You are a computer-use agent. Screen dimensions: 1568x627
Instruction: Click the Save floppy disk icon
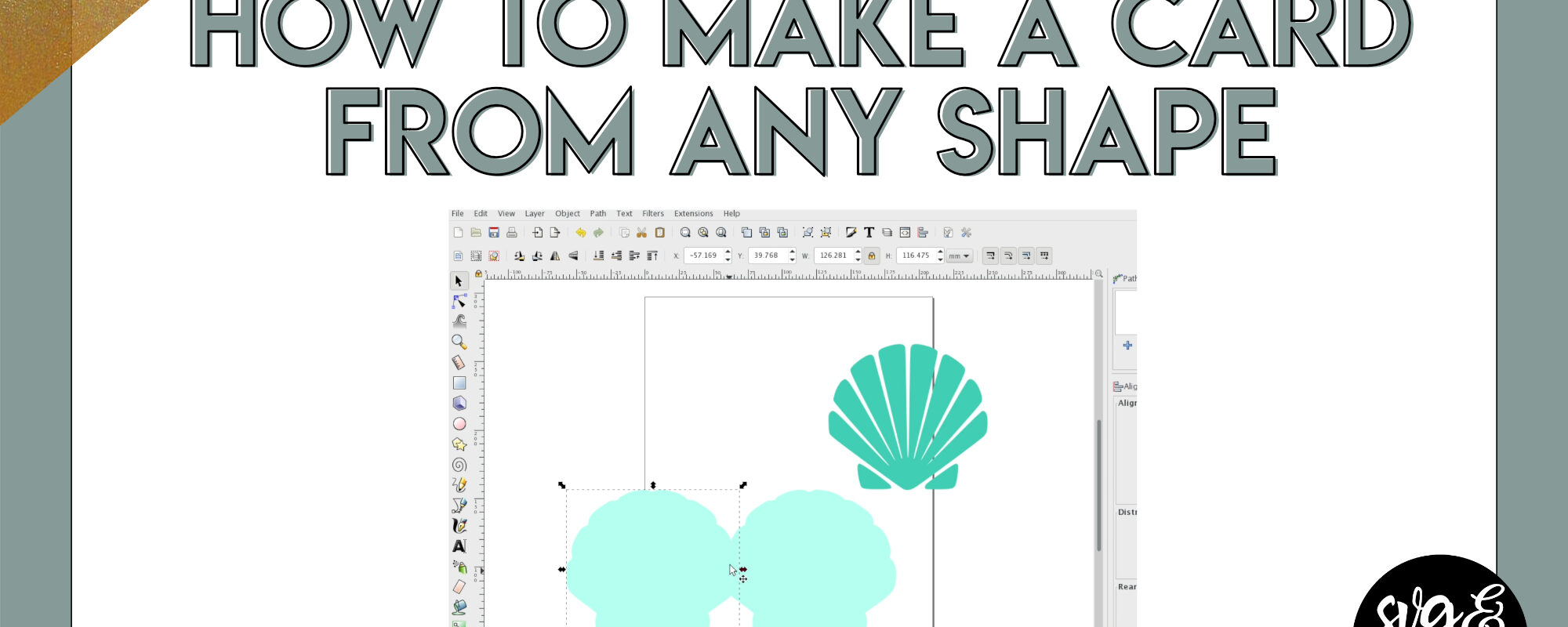494,232
